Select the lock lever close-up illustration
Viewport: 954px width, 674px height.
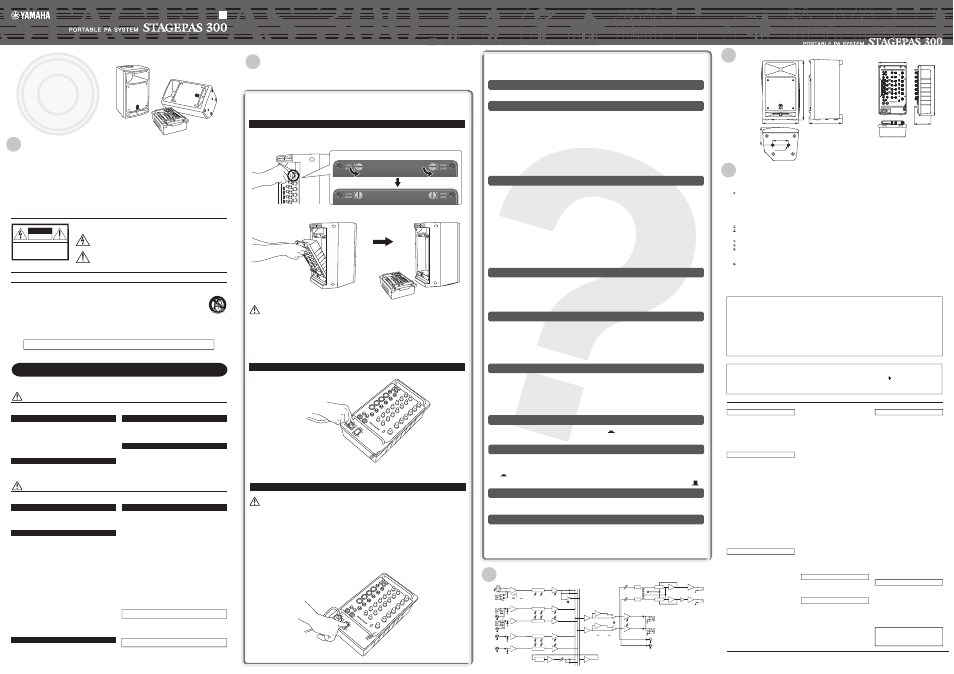coord(395,177)
